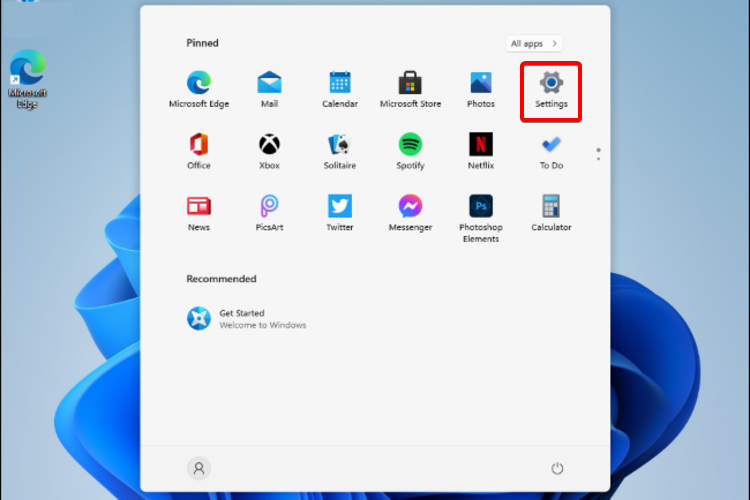The image size is (750, 500).
Task: Open the Mail app
Action: coord(269,89)
